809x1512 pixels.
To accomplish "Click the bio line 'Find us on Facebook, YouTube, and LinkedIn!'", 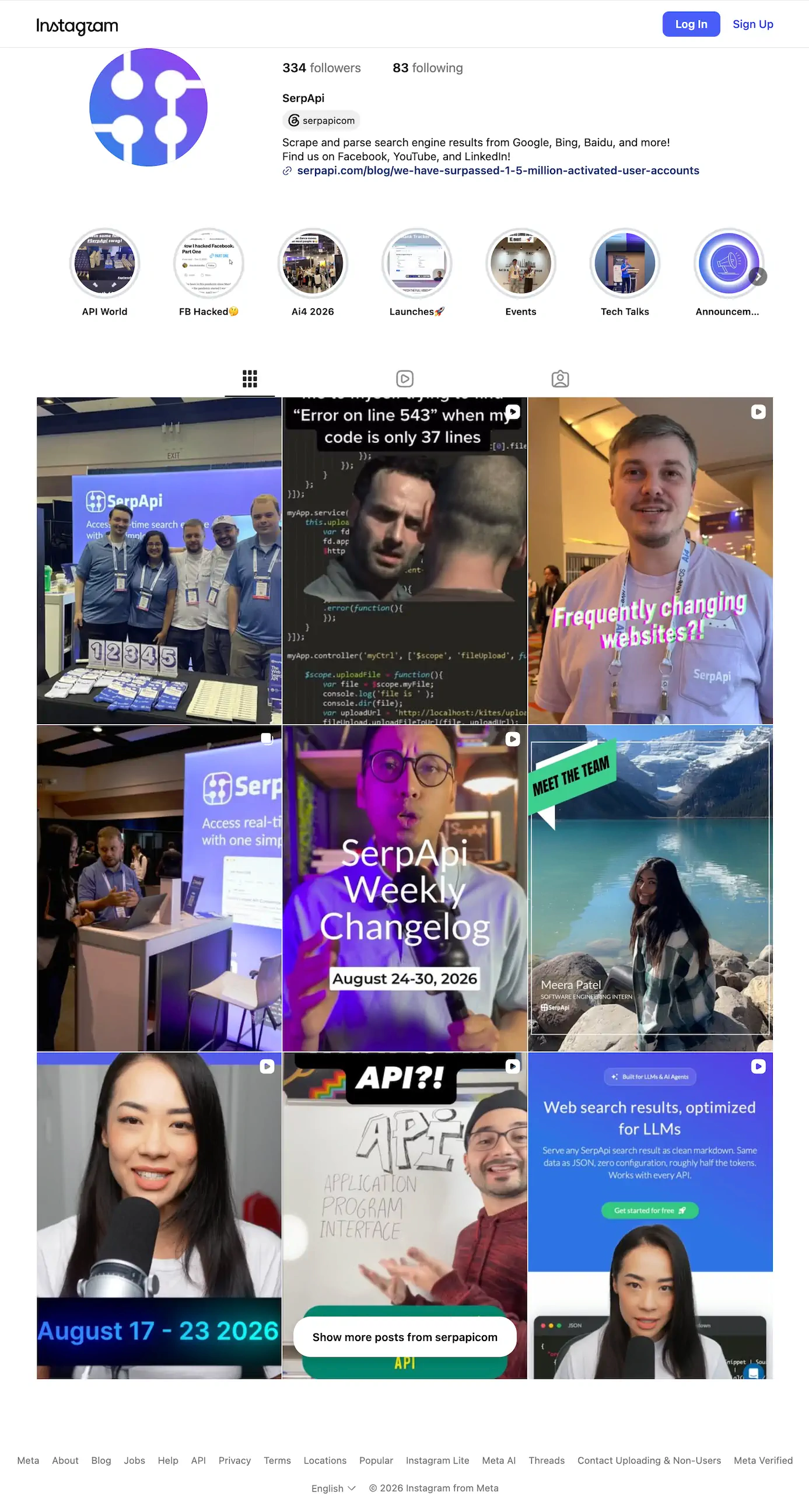I will click(x=396, y=156).
